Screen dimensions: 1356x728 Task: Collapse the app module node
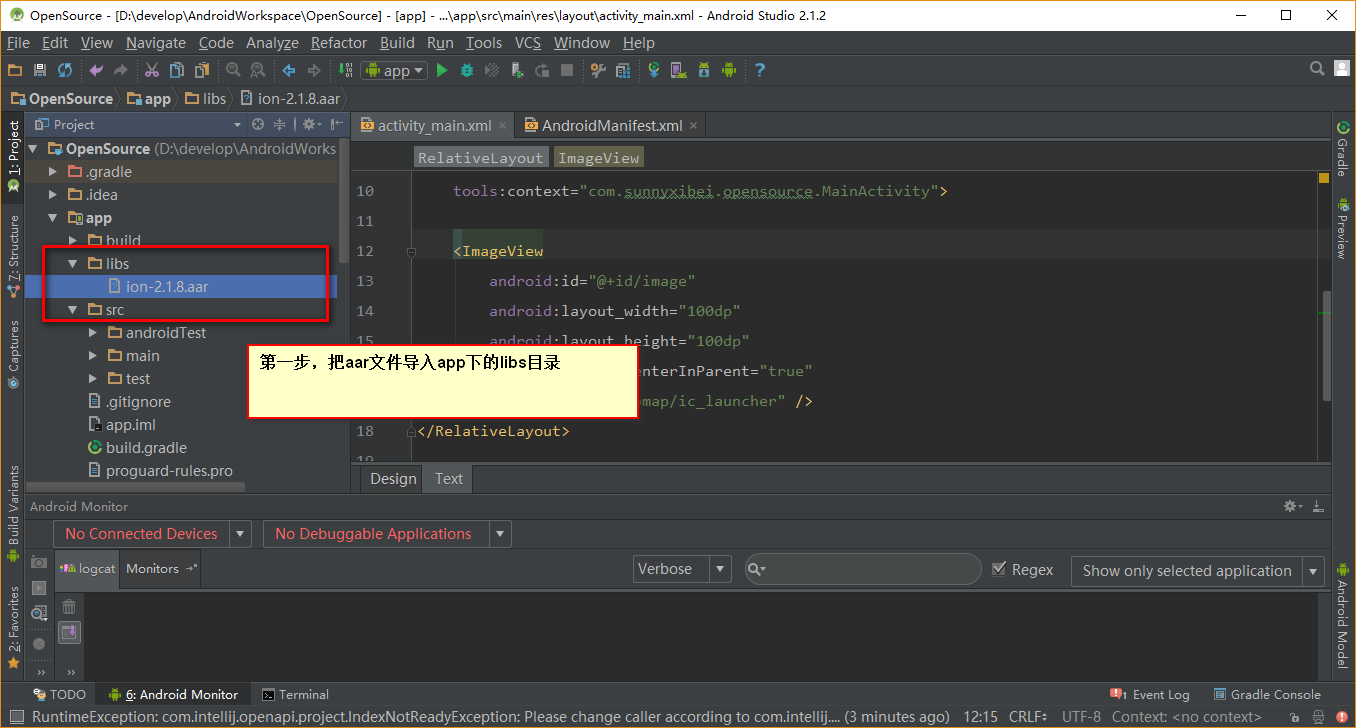(53, 218)
